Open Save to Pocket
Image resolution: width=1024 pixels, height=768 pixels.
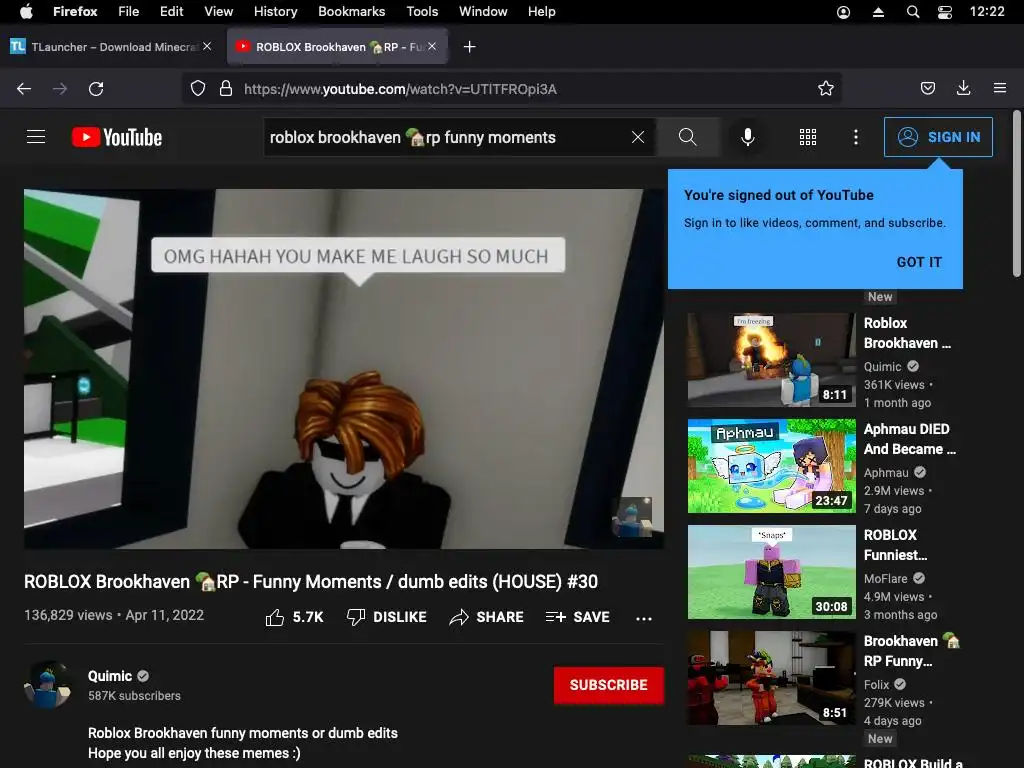tap(928, 88)
